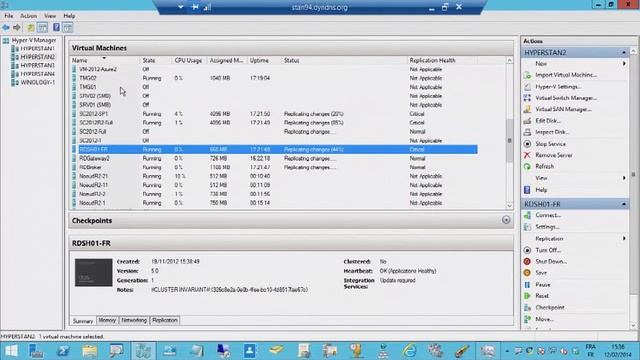
Task: Click Connect icon for RDSH01-FR
Action: pos(527,215)
